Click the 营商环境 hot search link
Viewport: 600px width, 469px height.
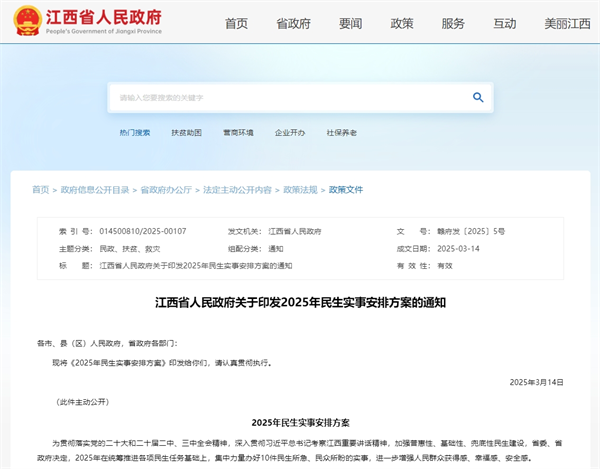[x=238, y=132]
